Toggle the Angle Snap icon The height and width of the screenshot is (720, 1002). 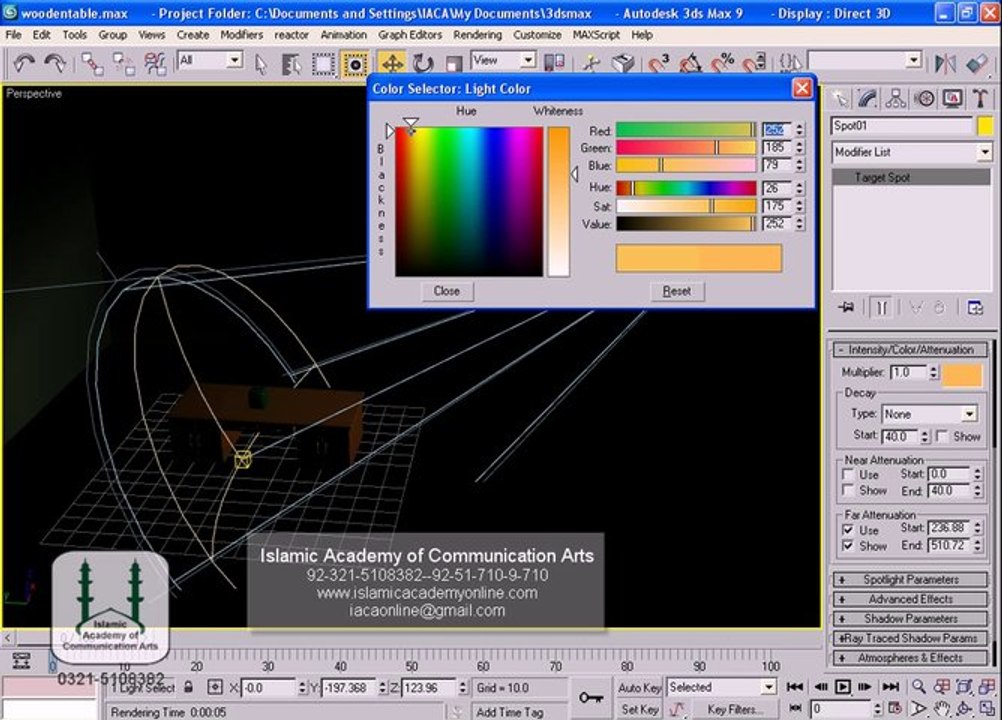coord(690,63)
